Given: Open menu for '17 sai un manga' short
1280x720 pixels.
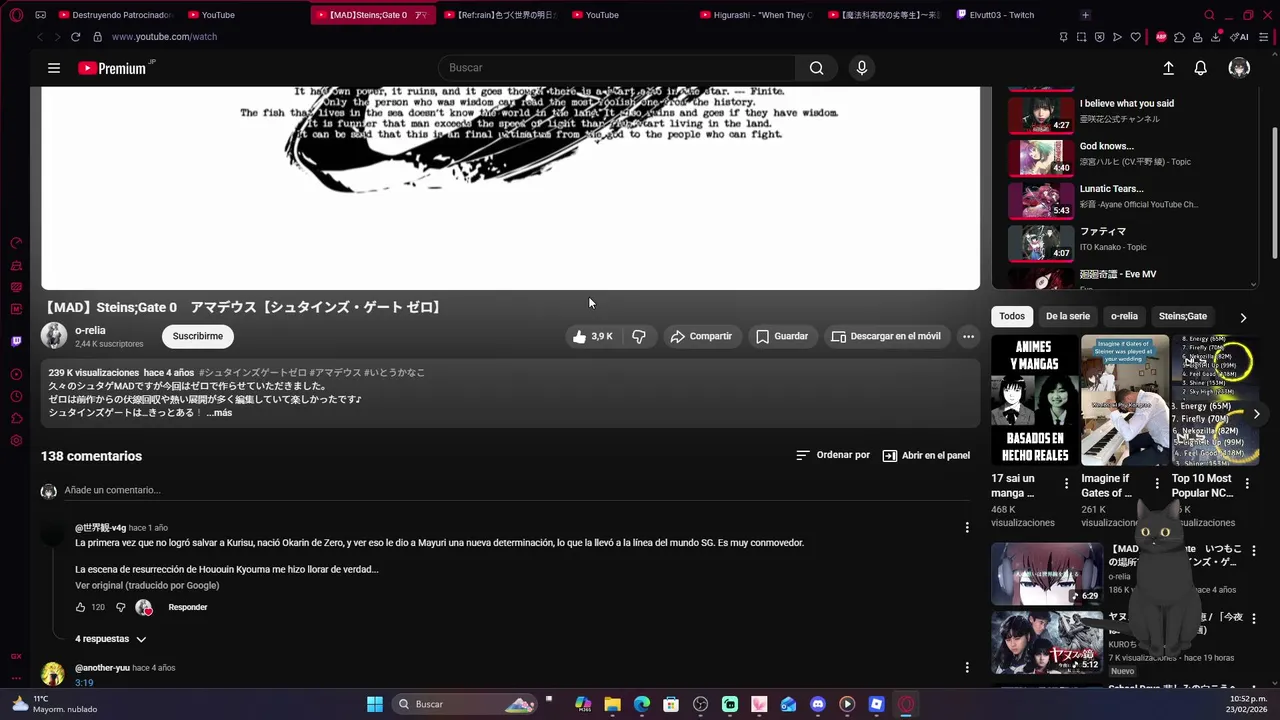Looking at the screenshot, I should pyautogui.click(x=1066, y=483).
